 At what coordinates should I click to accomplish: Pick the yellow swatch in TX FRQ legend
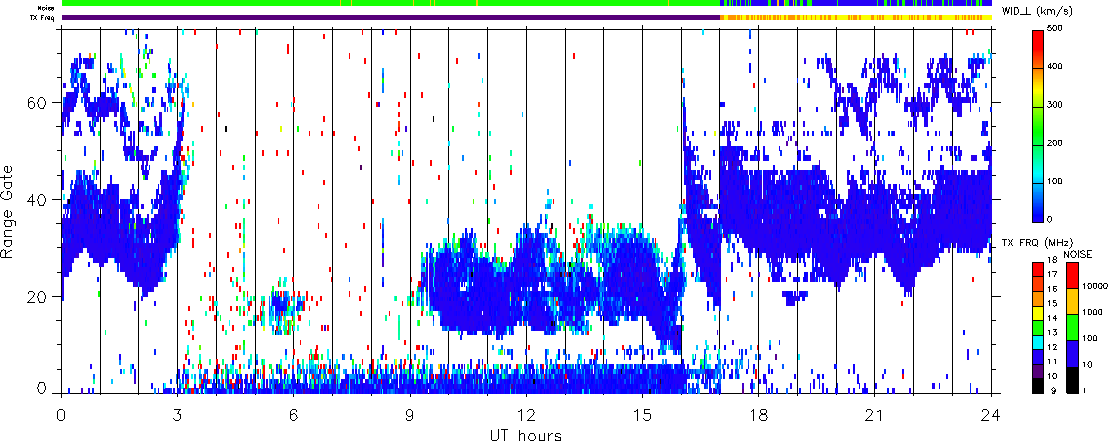tap(1038, 314)
